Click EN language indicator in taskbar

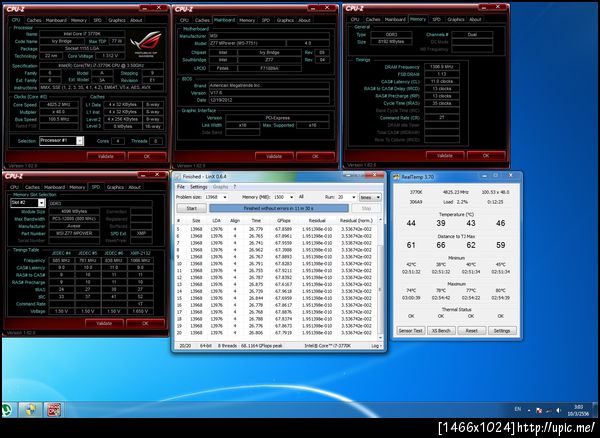click(x=518, y=409)
